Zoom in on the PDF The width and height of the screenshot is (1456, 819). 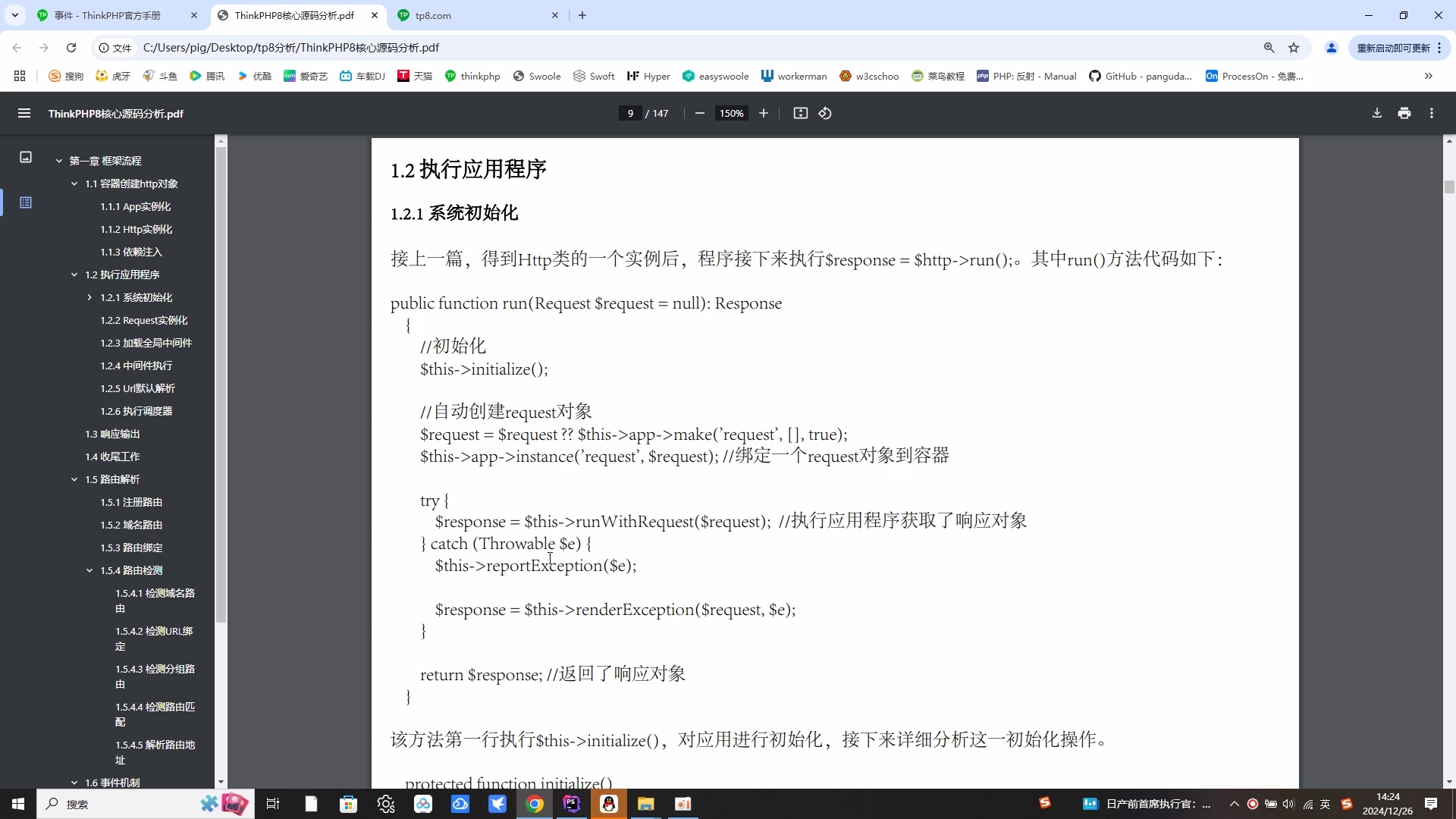pyautogui.click(x=764, y=113)
